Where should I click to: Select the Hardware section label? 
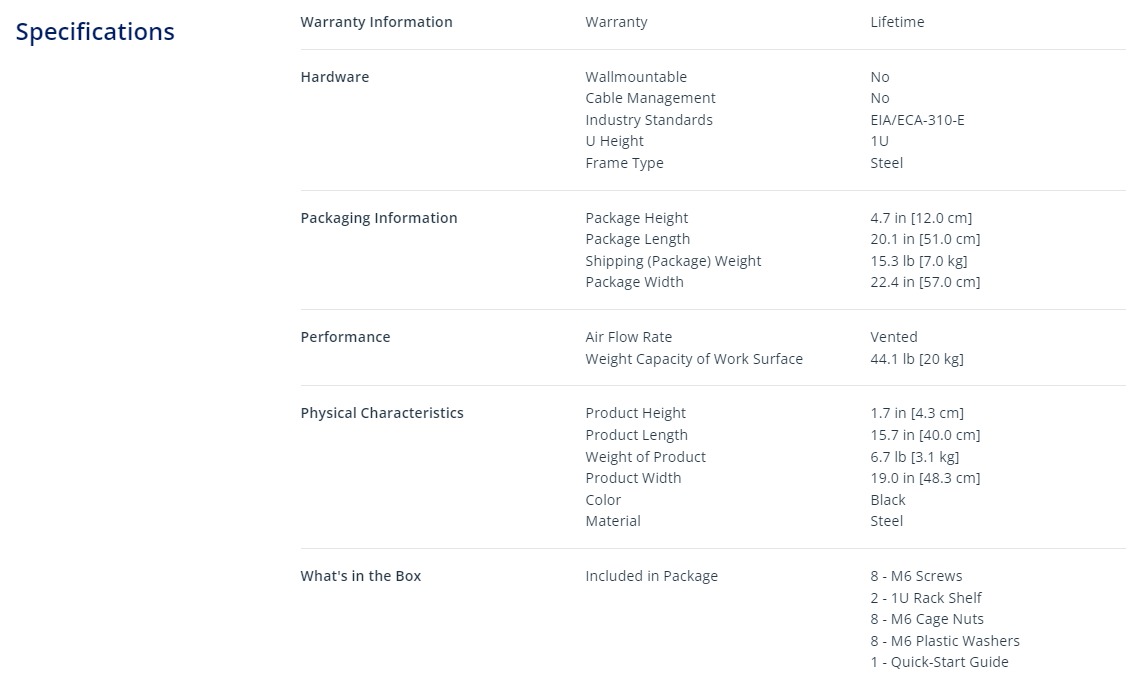coord(335,77)
